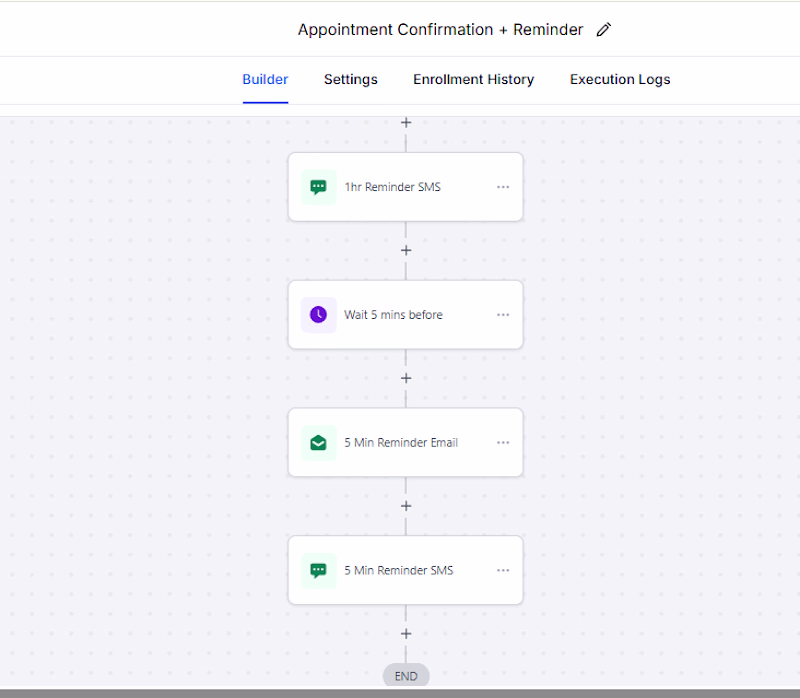Open options menu for 5 Min Reminder Email
This screenshot has height=698, width=800.
[x=503, y=443]
